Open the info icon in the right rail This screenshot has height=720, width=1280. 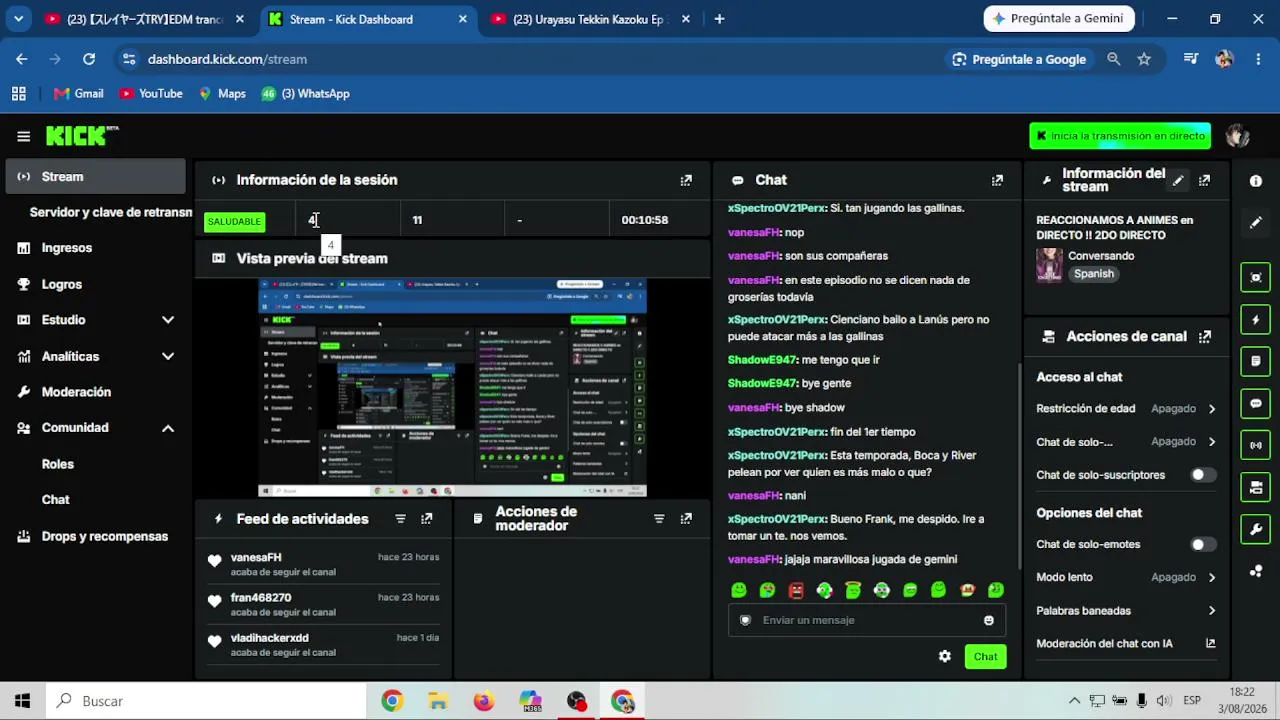point(1256,181)
